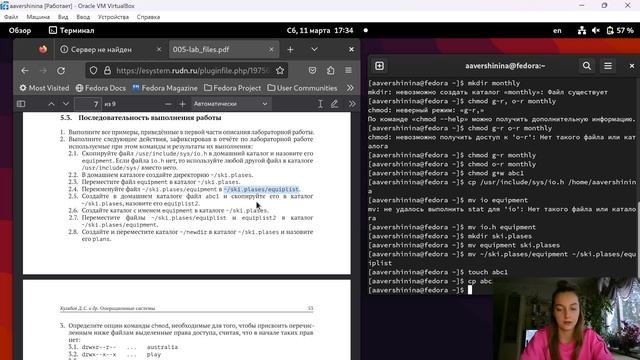The image size is (640, 360).
Task: Click the terminal search icon
Action: point(587,66)
